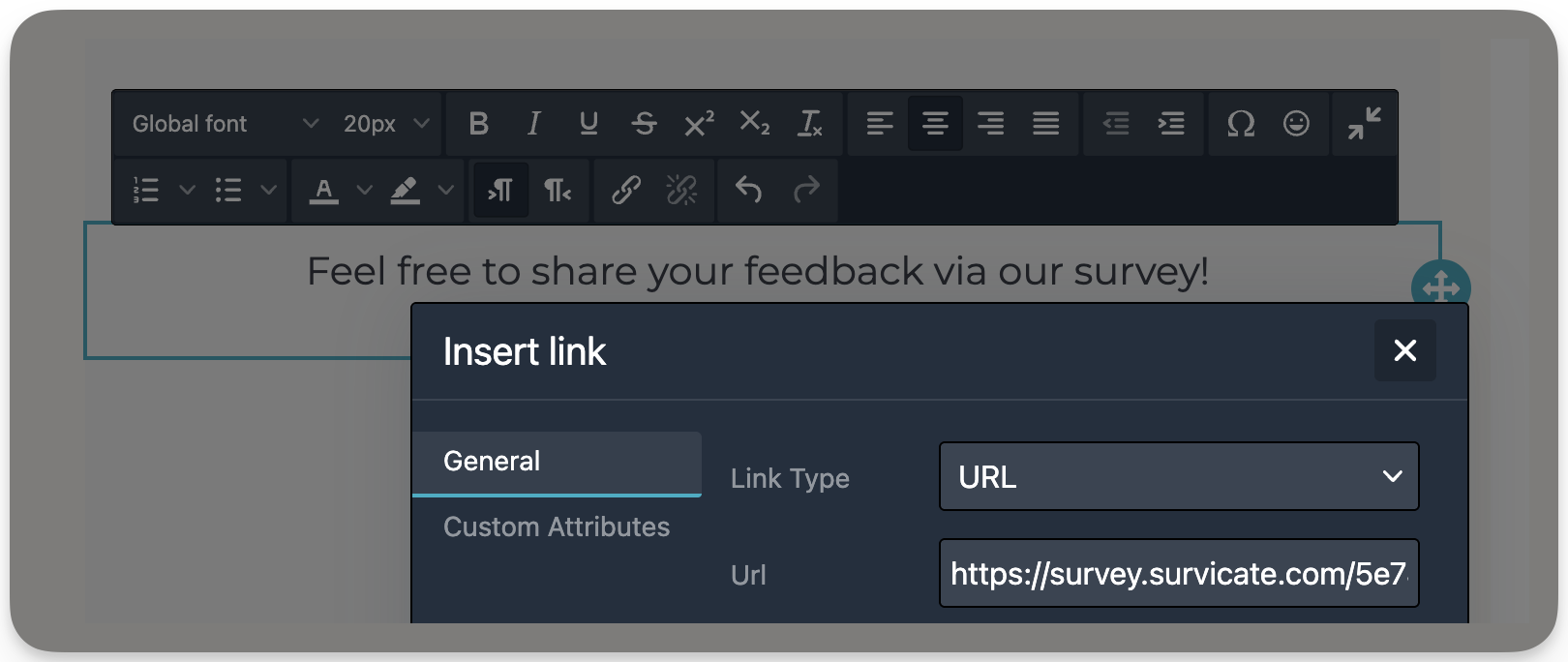Underline the selected text
The image size is (1568, 662).
click(588, 124)
